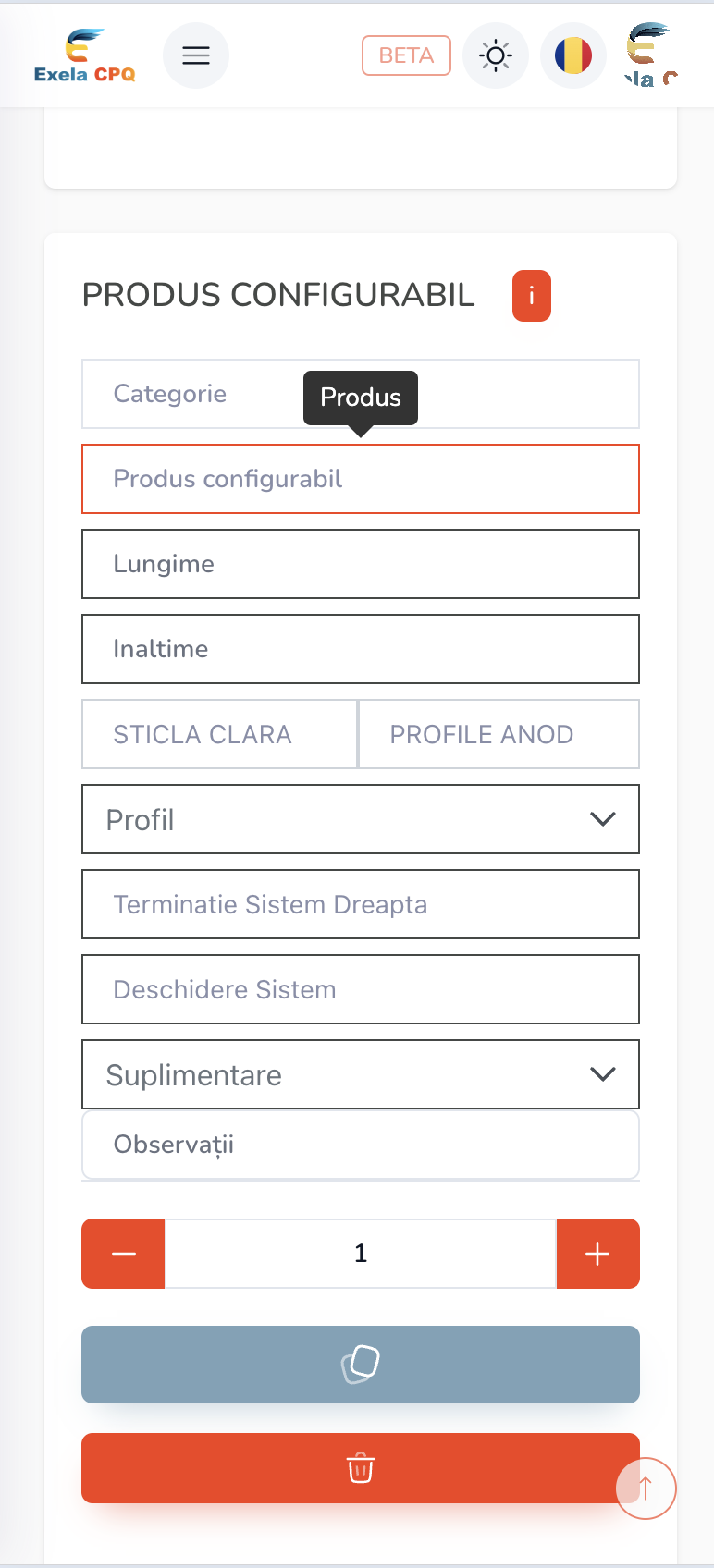The width and height of the screenshot is (714, 1568).
Task: Toggle light/dark theme sun icon
Action: (496, 55)
